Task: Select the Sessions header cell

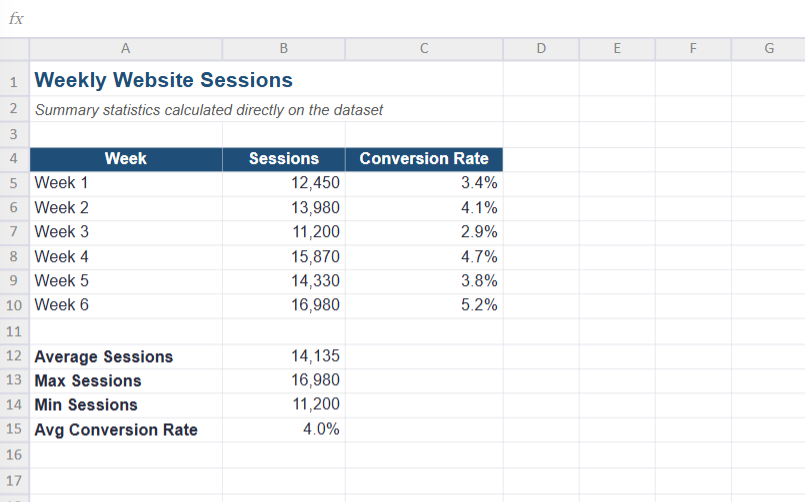Action: click(284, 159)
